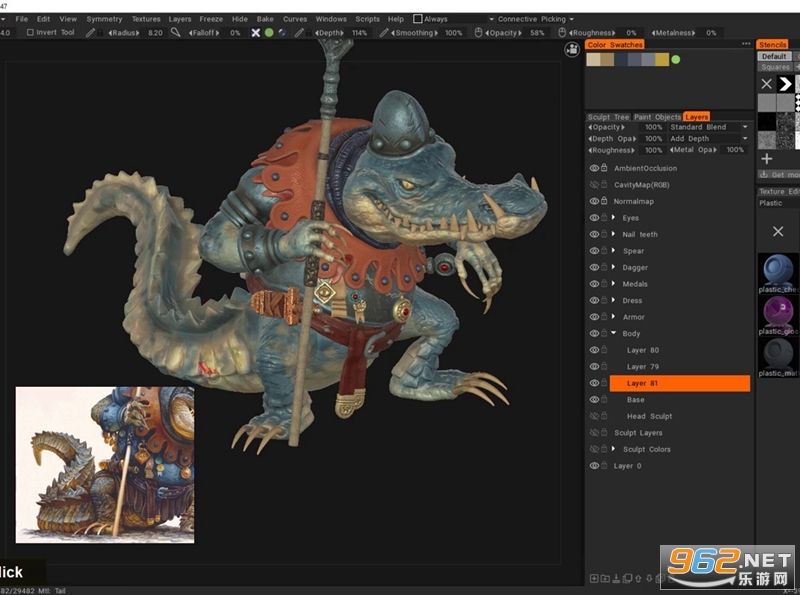Select the dark plastic_mat material ball
Viewport: 800px width, 595px height.
[x=779, y=355]
